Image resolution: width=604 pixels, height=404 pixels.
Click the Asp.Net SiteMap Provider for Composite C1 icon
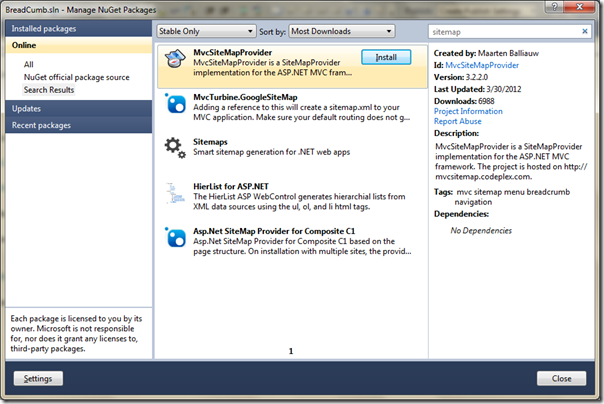tap(176, 237)
